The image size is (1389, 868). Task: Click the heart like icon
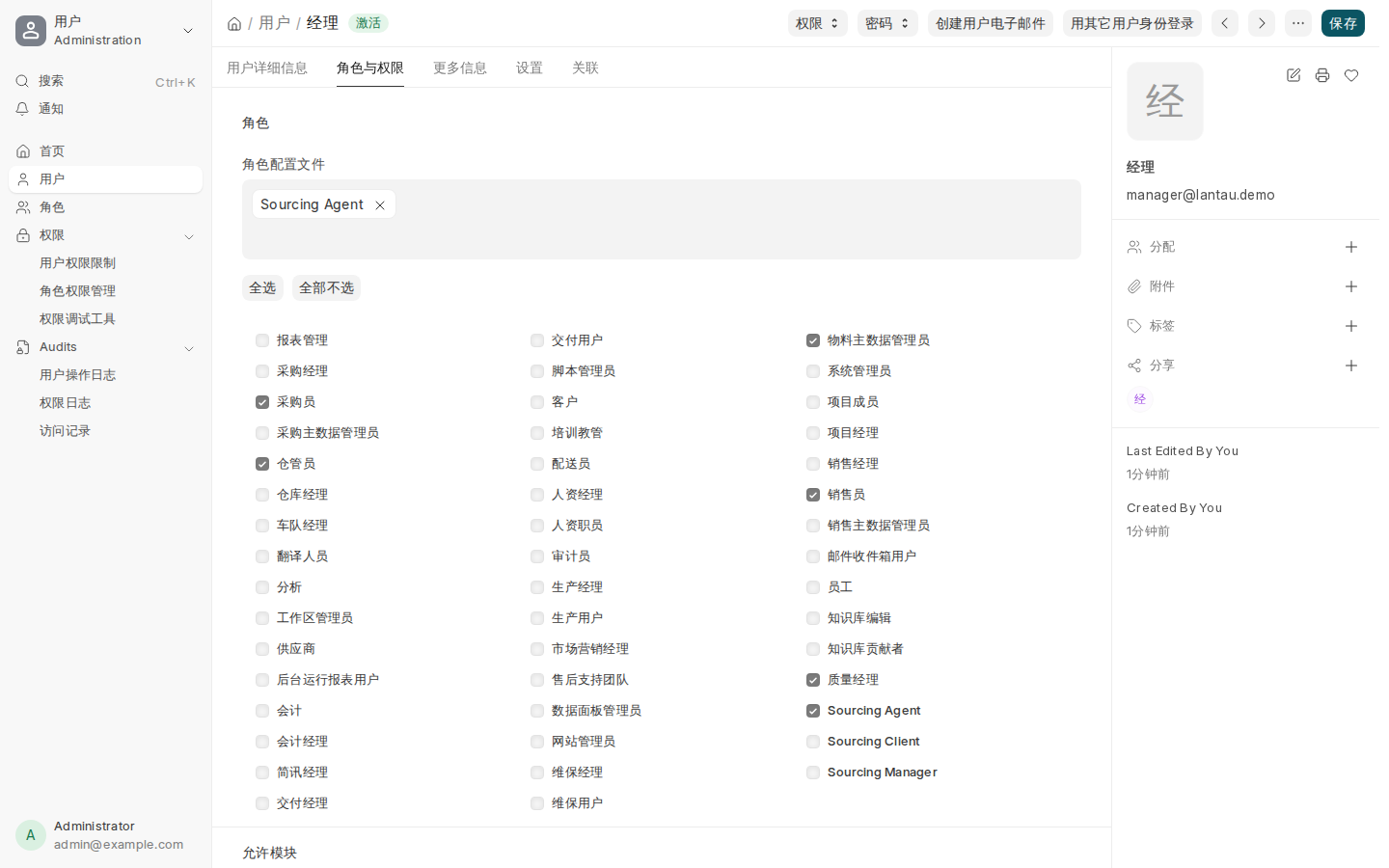click(x=1351, y=75)
